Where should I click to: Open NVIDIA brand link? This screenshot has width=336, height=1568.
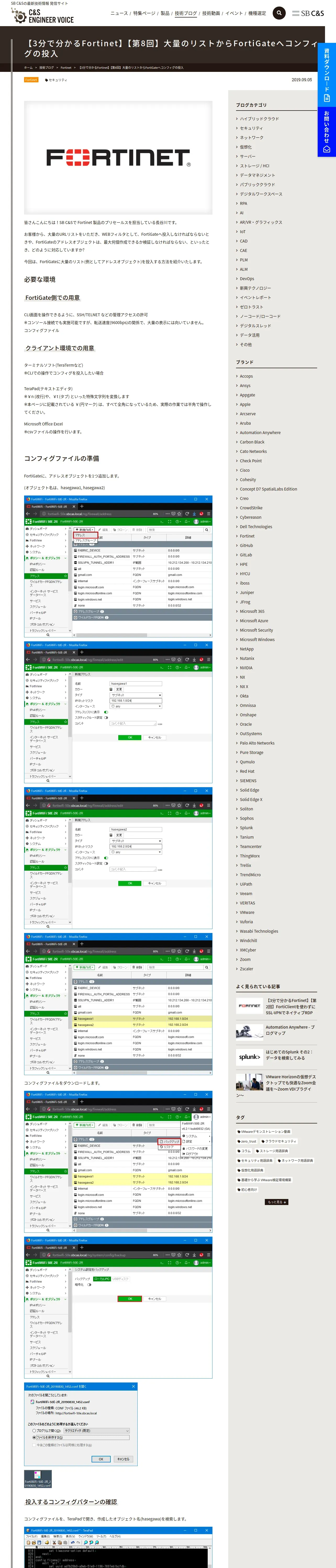pyautogui.click(x=246, y=668)
